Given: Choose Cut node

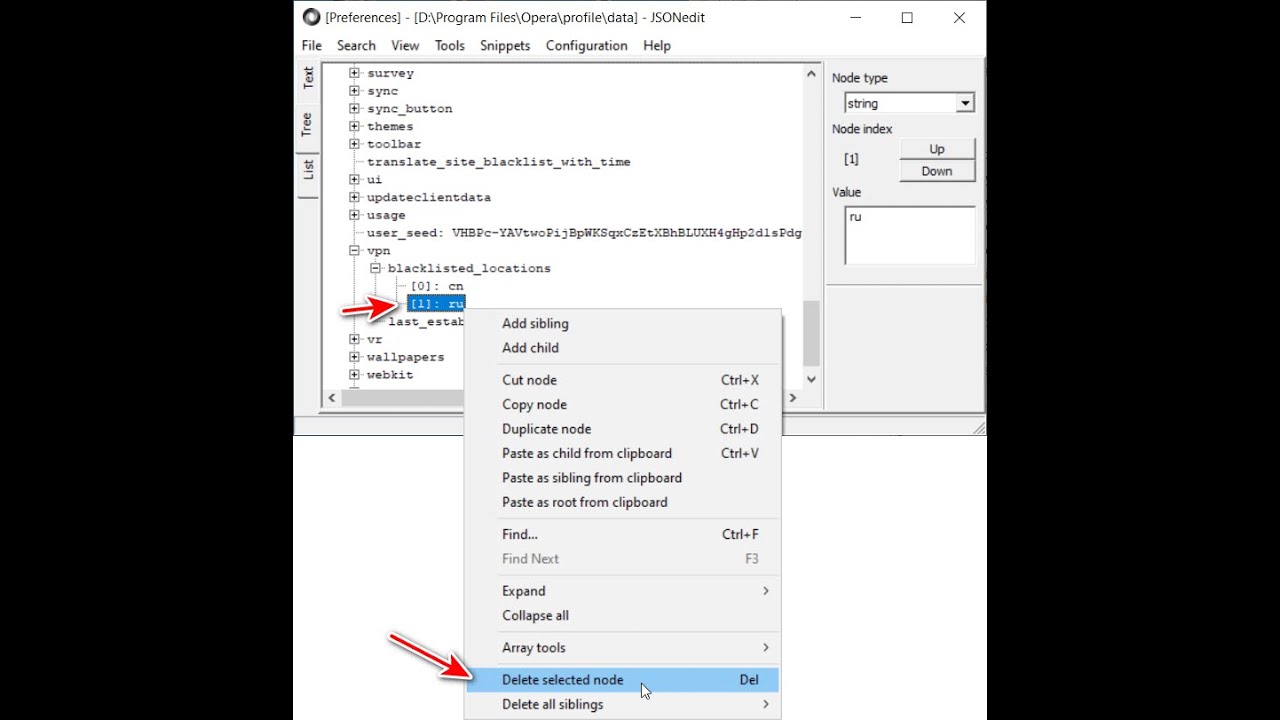Looking at the screenshot, I should [622, 380].
